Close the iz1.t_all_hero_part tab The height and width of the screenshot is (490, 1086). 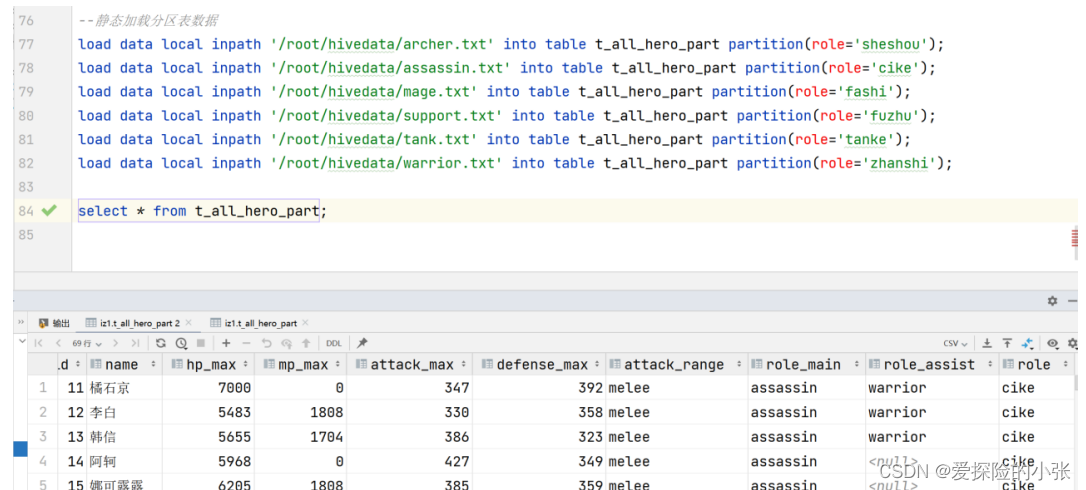305,323
